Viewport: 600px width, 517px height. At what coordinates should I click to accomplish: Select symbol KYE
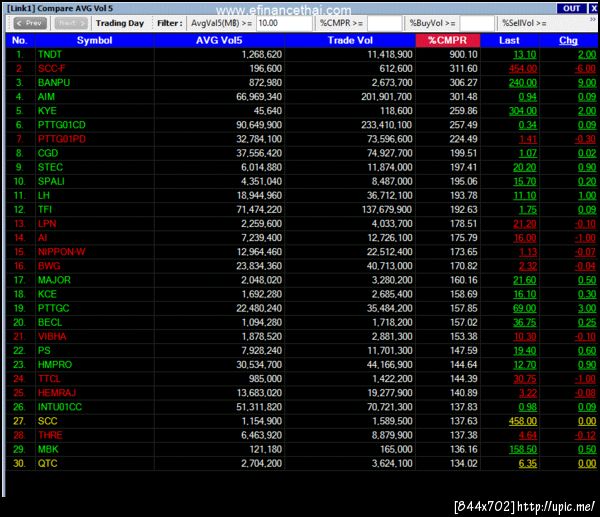[x=47, y=111]
